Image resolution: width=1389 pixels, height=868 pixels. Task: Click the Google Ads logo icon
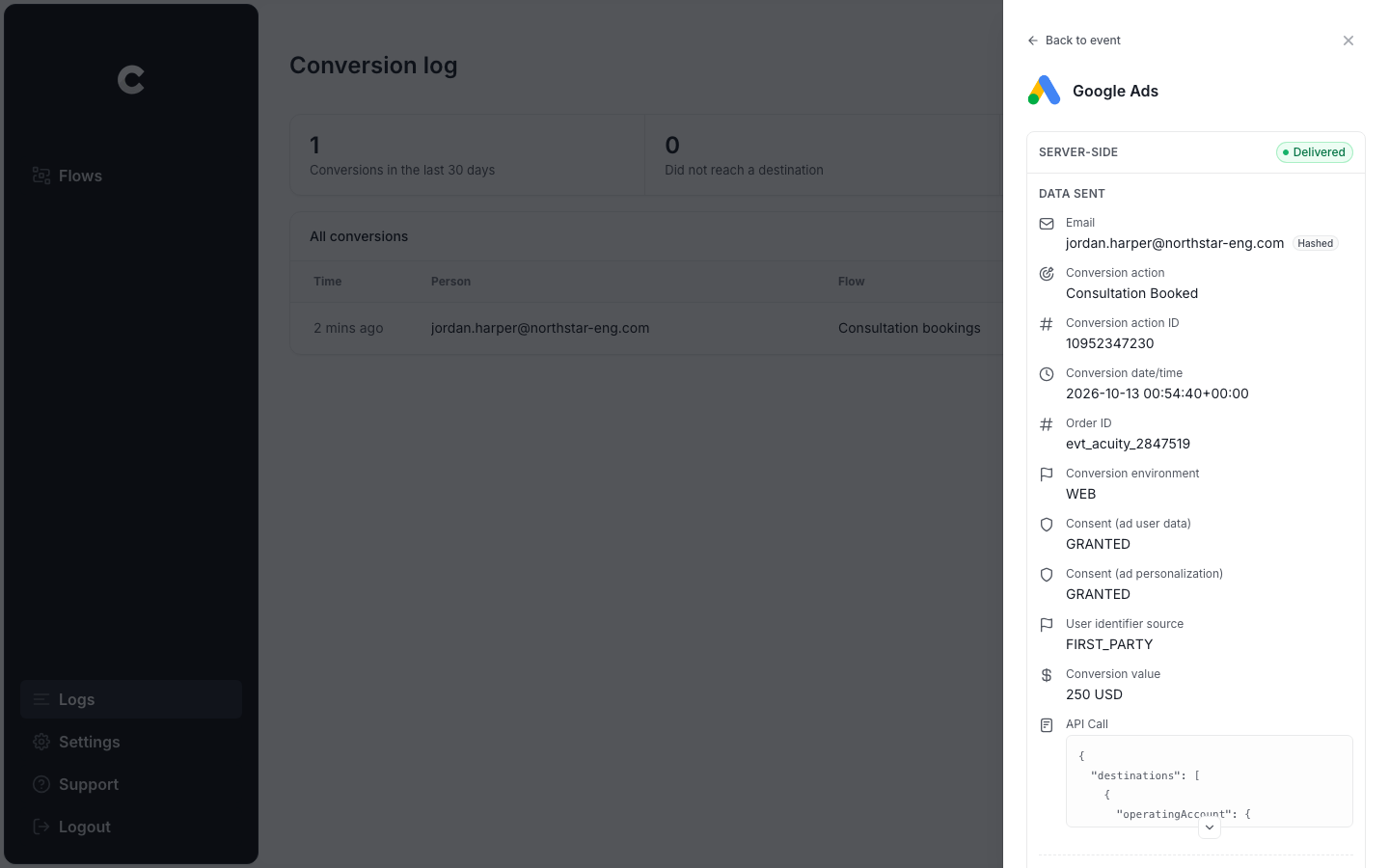(1045, 91)
